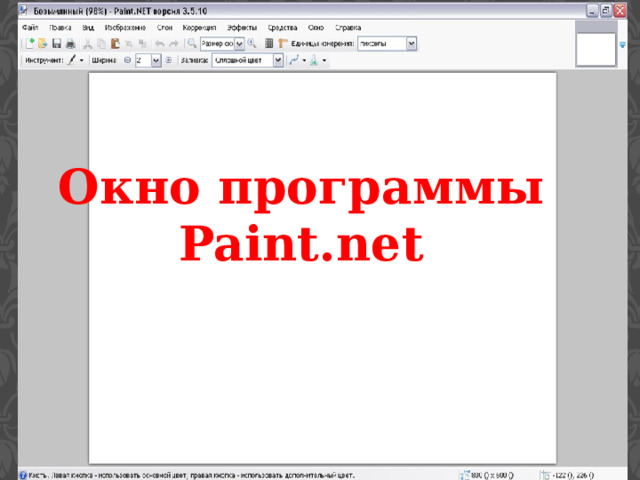Image resolution: width=640 pixels, height=480 pixels.
Task: Toggle rulers icon
Action: tap(283, 43)
